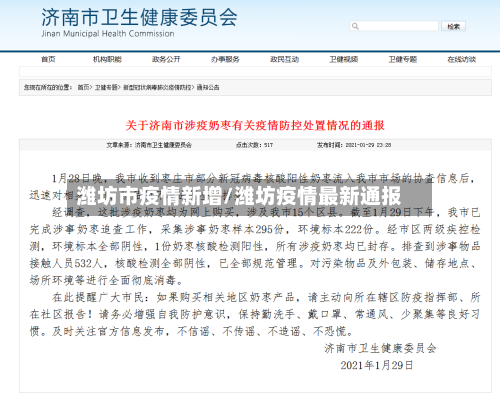Click the 首页 breadcrumb link
The height and width of the screenshot is (396, 500).
[83, 87]
